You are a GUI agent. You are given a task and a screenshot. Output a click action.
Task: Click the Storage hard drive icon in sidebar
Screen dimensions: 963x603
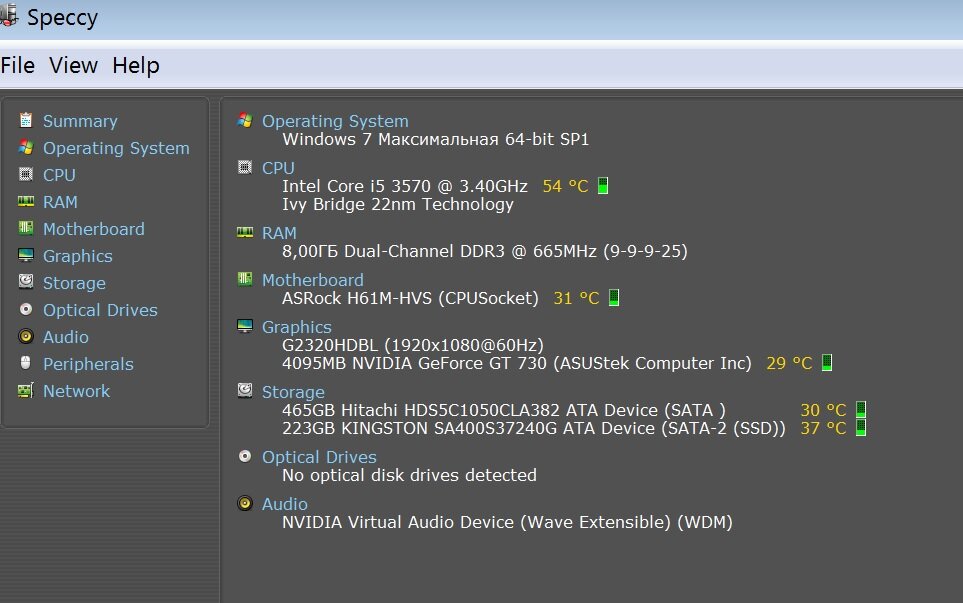point(26,281)
